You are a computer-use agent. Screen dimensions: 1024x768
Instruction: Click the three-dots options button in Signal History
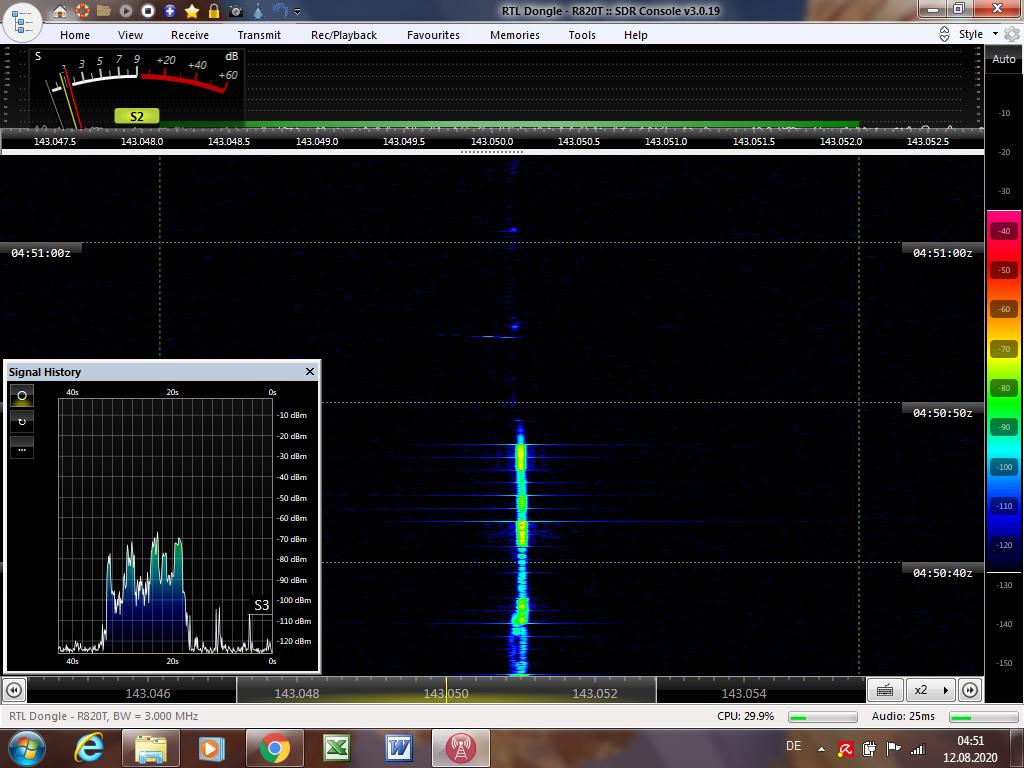click(x=22, y=449)
